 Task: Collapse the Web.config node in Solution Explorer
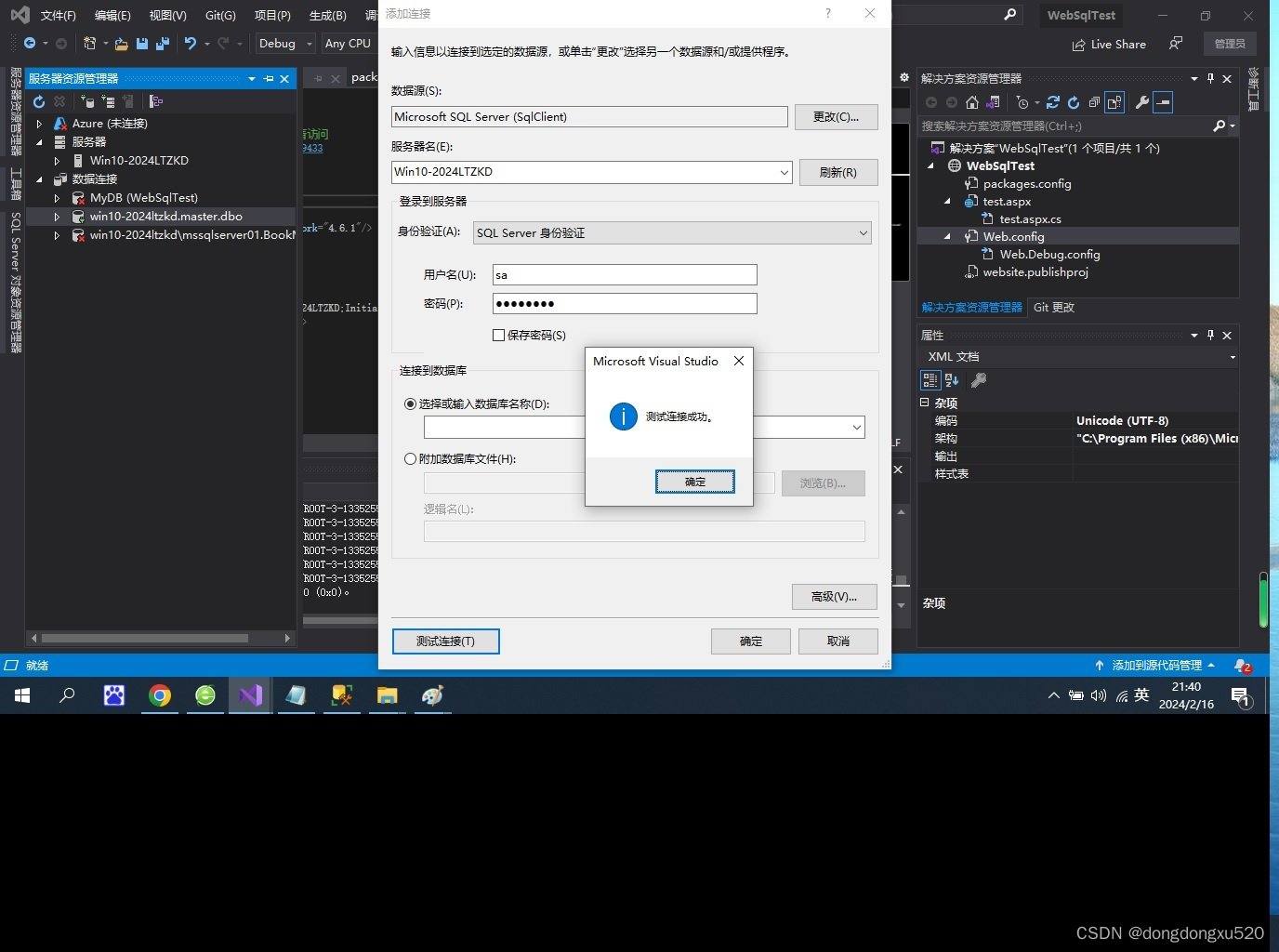(x=947, y=237)
